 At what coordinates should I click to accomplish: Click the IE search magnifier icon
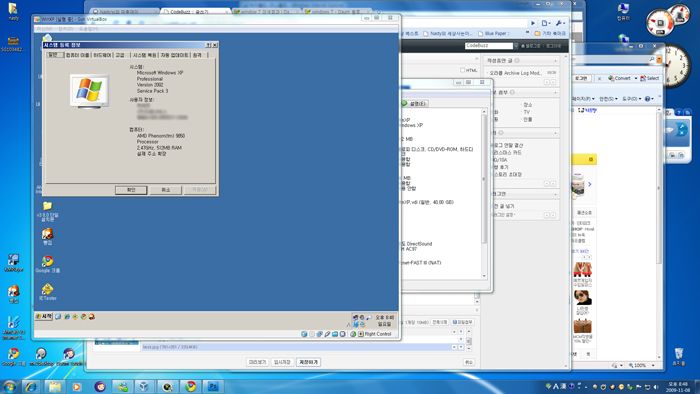click(652, 59)
